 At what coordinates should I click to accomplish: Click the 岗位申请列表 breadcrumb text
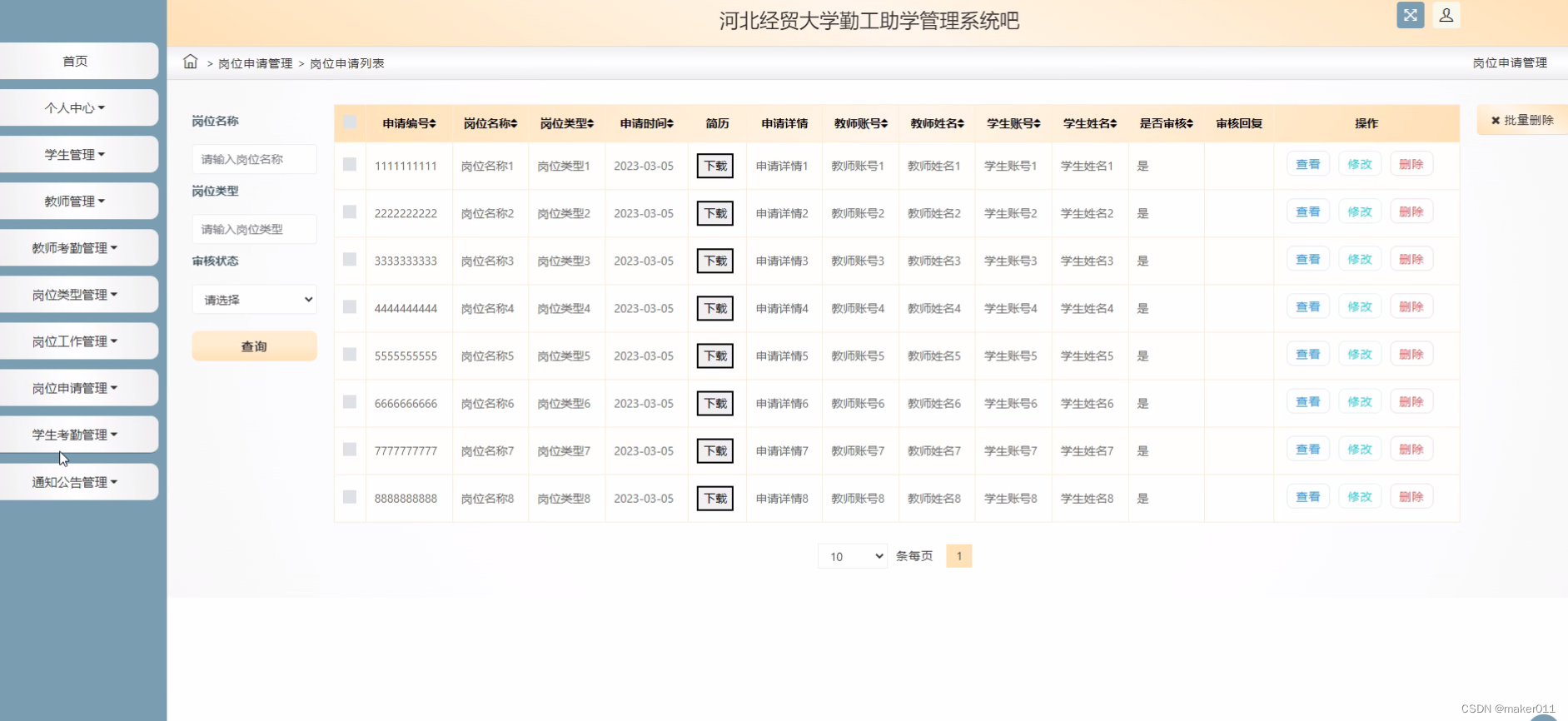[347, 63]
